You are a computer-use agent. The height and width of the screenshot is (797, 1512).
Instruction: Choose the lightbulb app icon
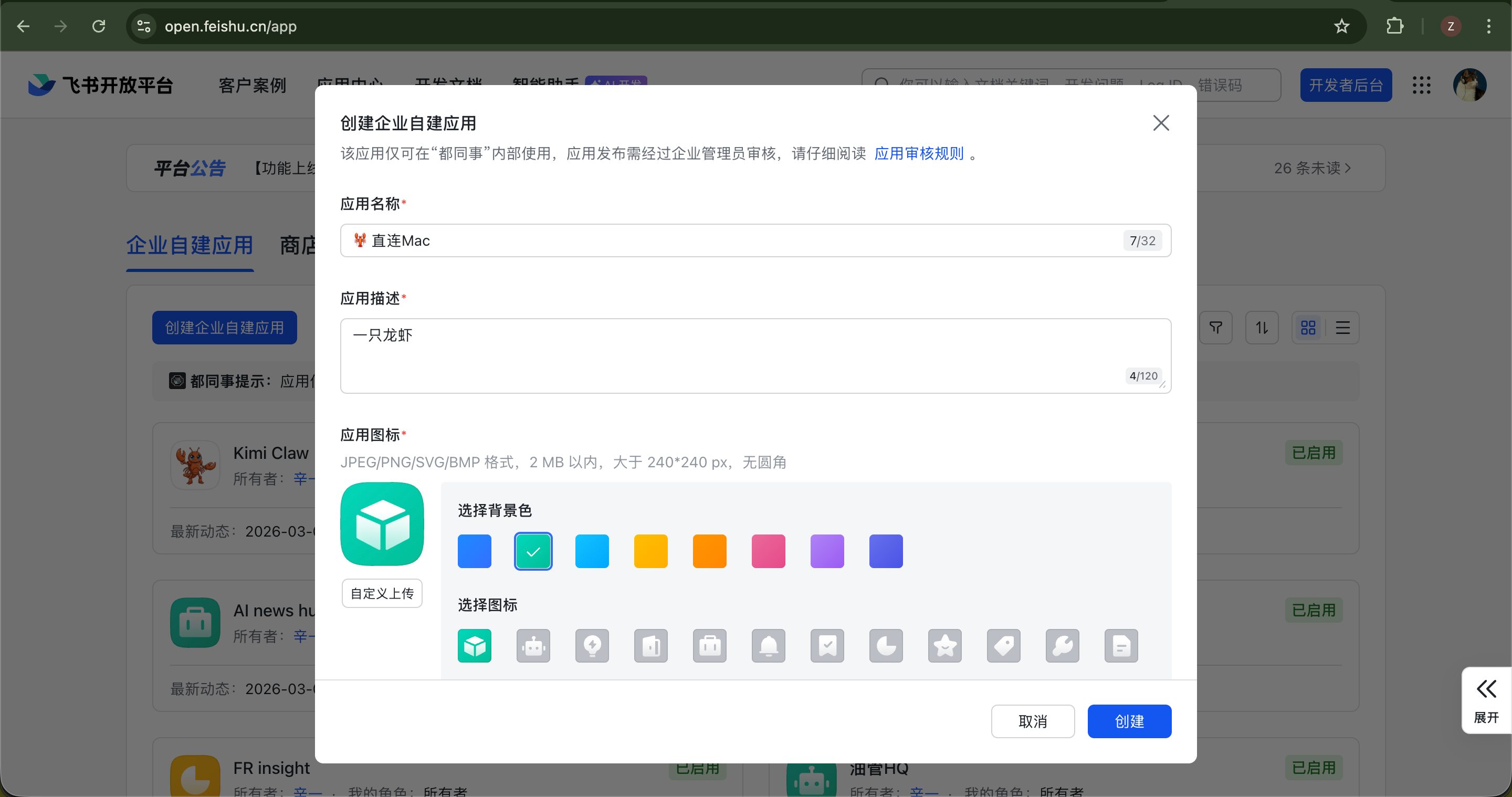point(592,646)
